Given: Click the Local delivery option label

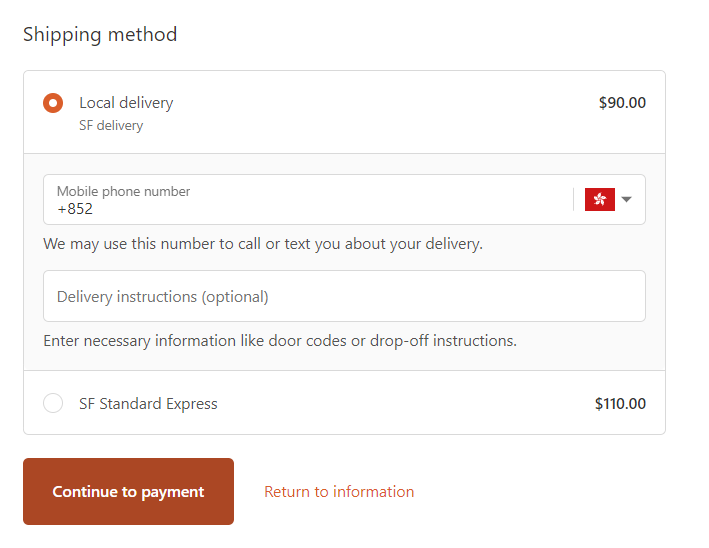Looking at the screenshot, I should click(x=126, y=103).
